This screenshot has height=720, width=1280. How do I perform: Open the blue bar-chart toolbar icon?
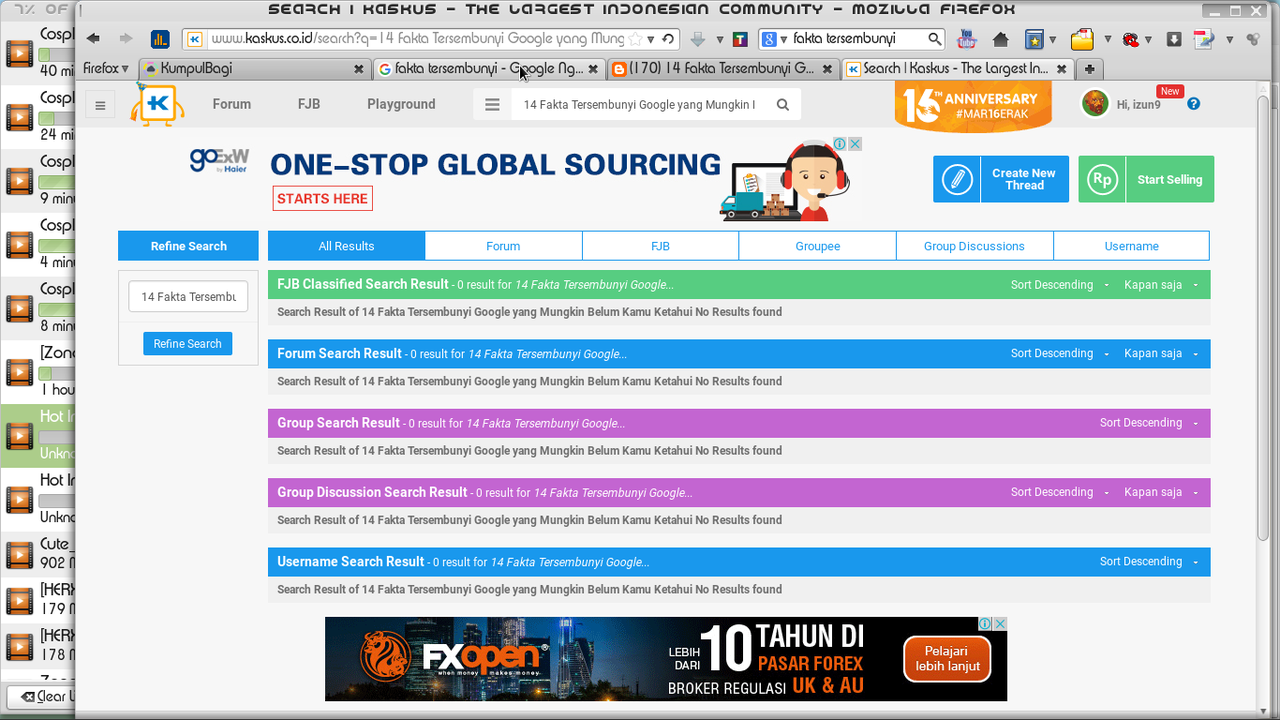tap(160, 39)
